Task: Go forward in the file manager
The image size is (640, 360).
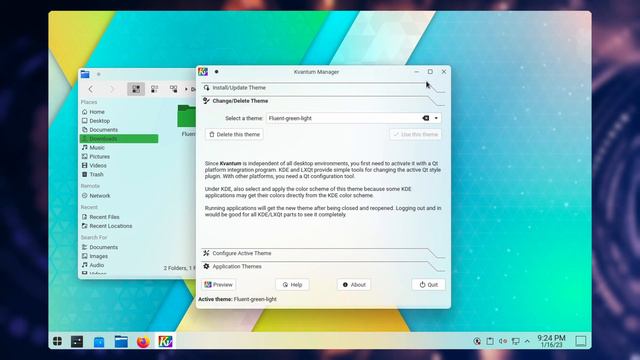Action: click(111, 89)
